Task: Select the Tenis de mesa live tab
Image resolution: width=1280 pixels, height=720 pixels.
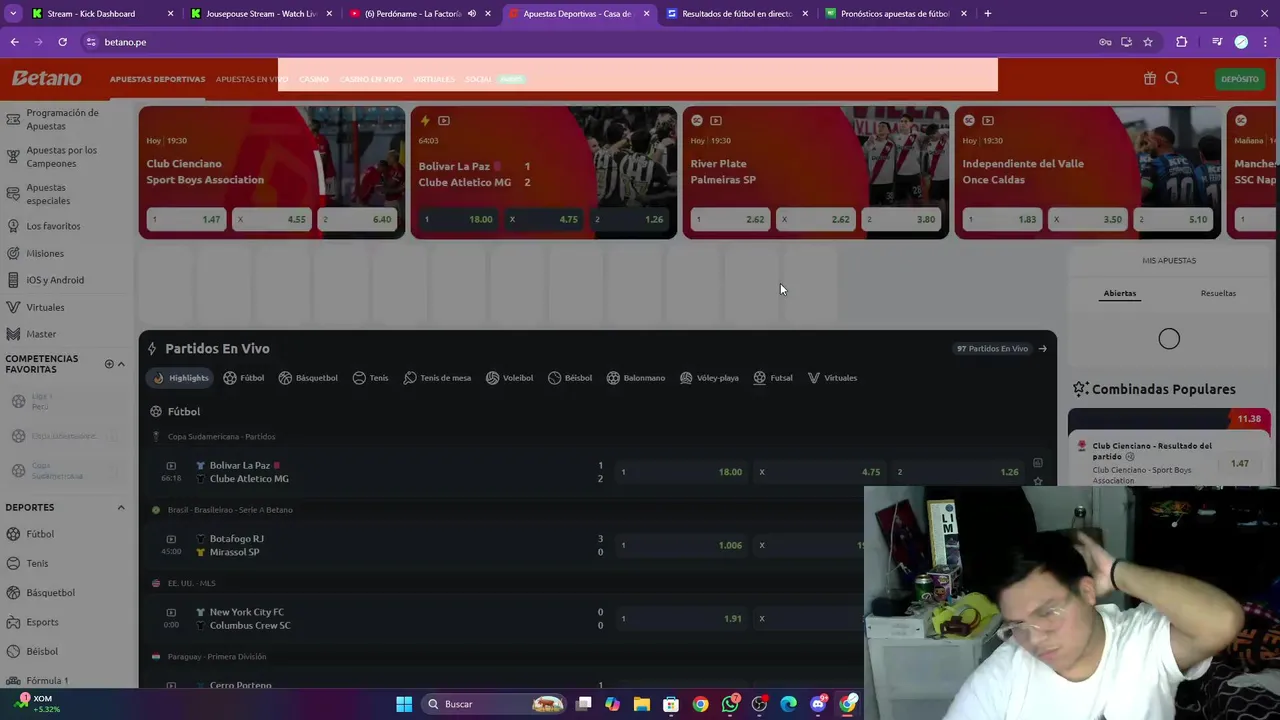Action: point(437,378)
